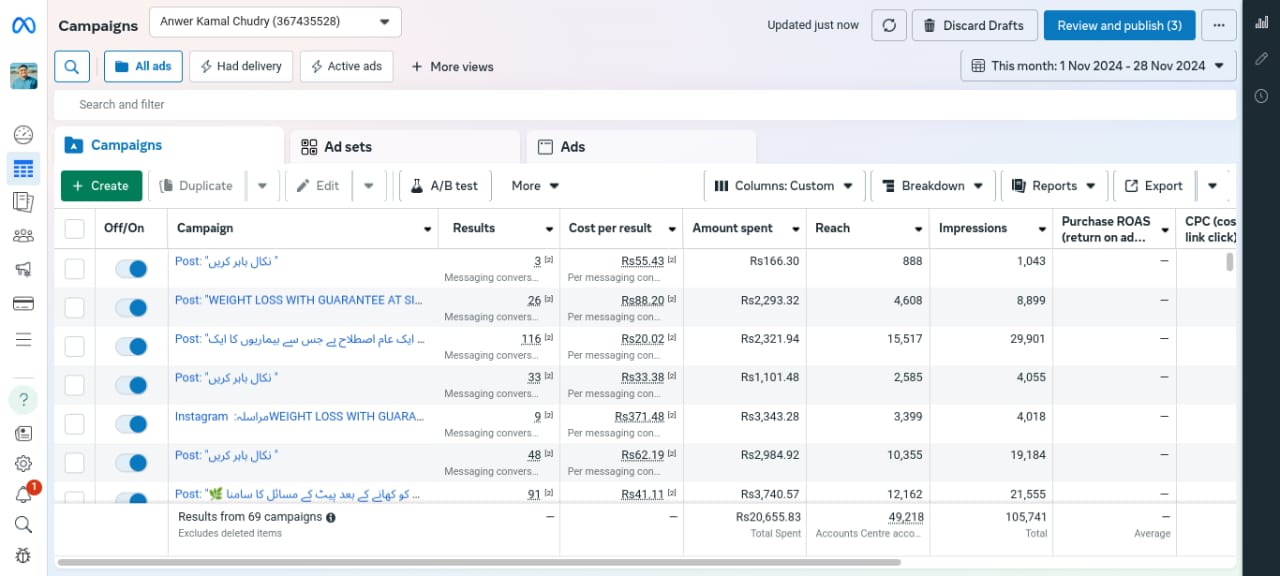Click the refresh icon beside Updated just now
Image resolution: width=1280 pixels, height=576 pixels.
point(889,25)
